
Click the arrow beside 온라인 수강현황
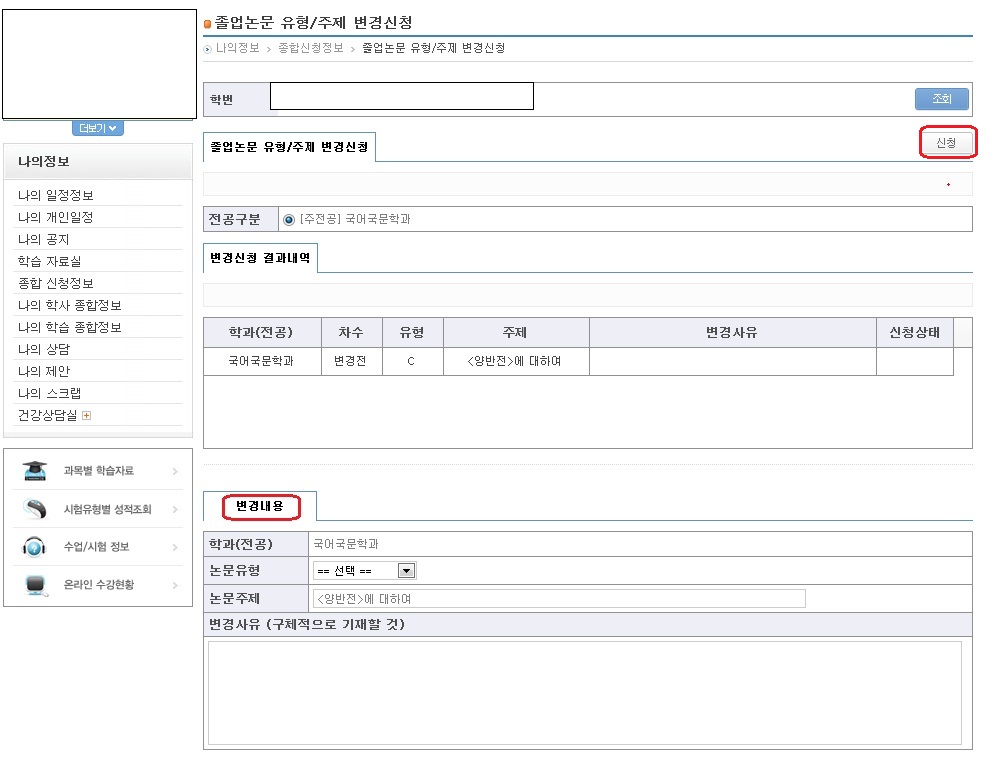click(175, 585)
